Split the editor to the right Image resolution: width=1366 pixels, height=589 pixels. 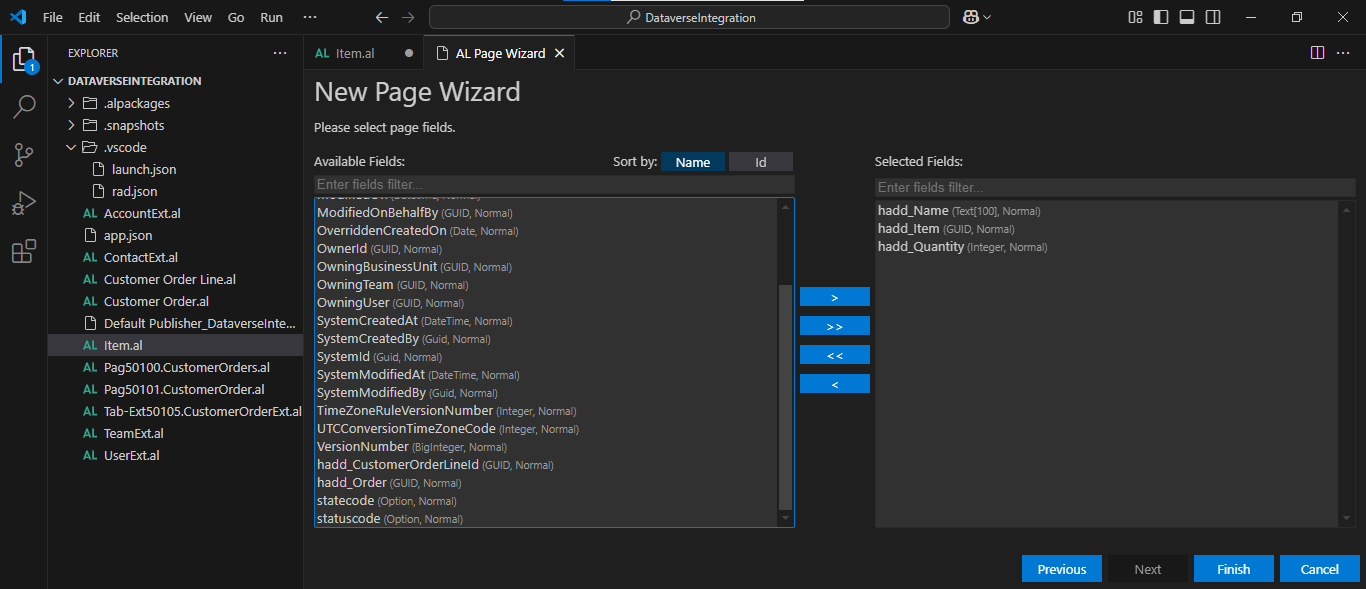tap(1317, 53)
